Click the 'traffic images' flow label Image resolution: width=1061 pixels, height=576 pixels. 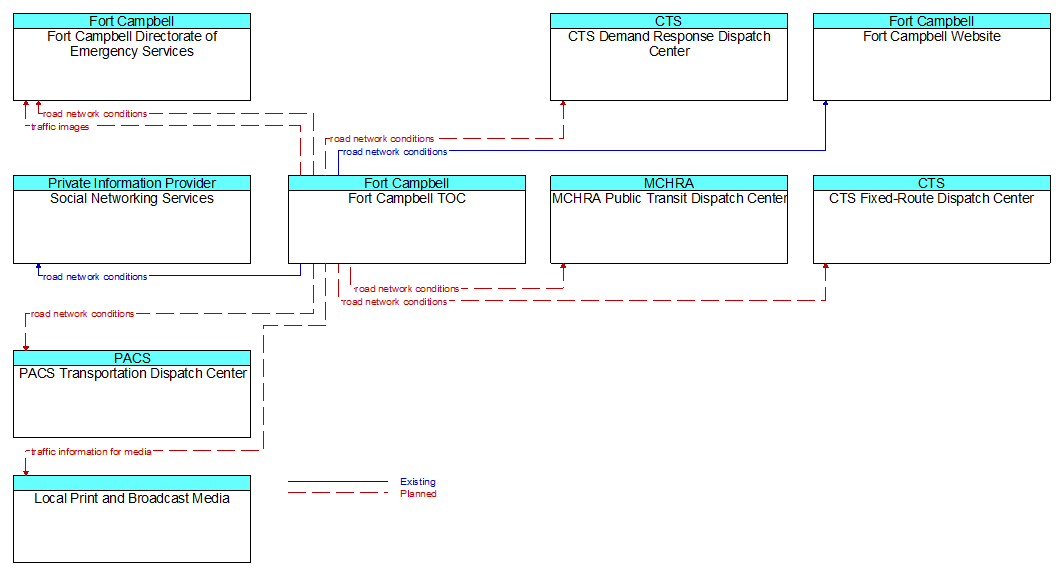coord(60,127)
